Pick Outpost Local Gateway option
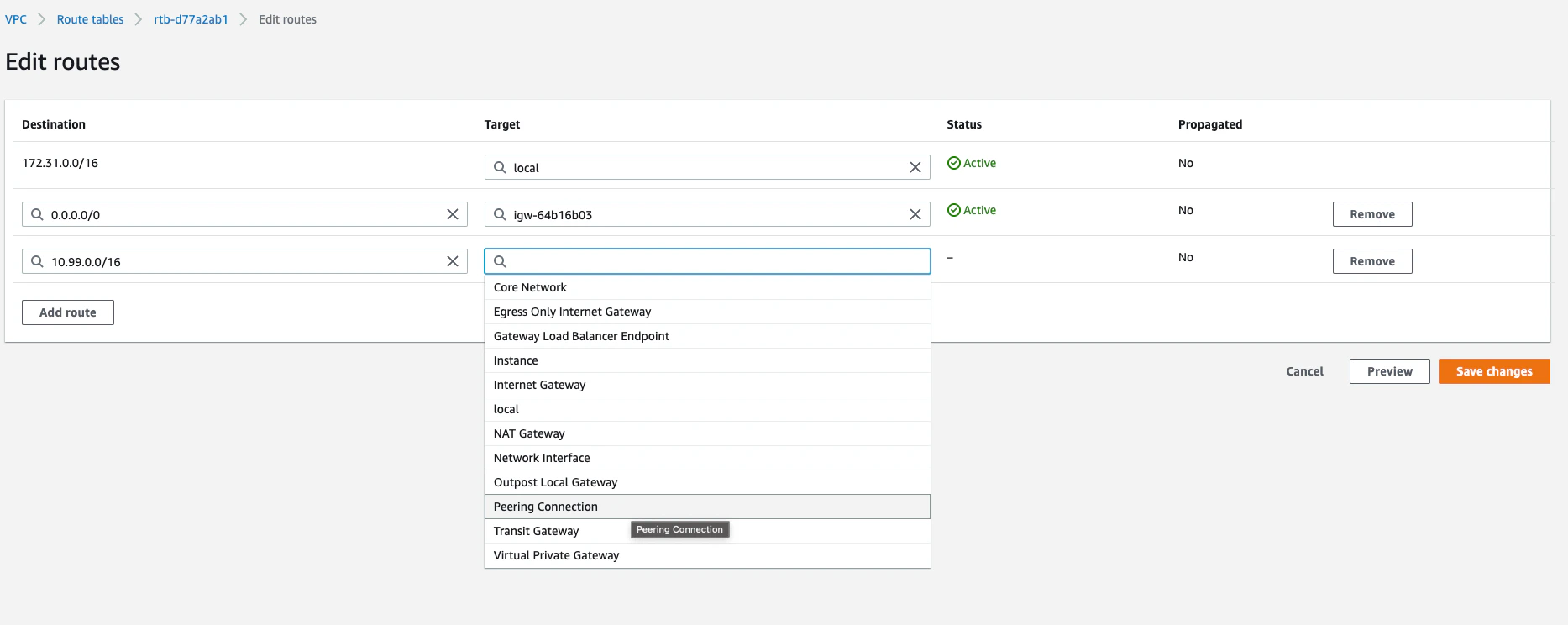The image size is (1568, 625). pyautogui.click(x=707, y=482)
